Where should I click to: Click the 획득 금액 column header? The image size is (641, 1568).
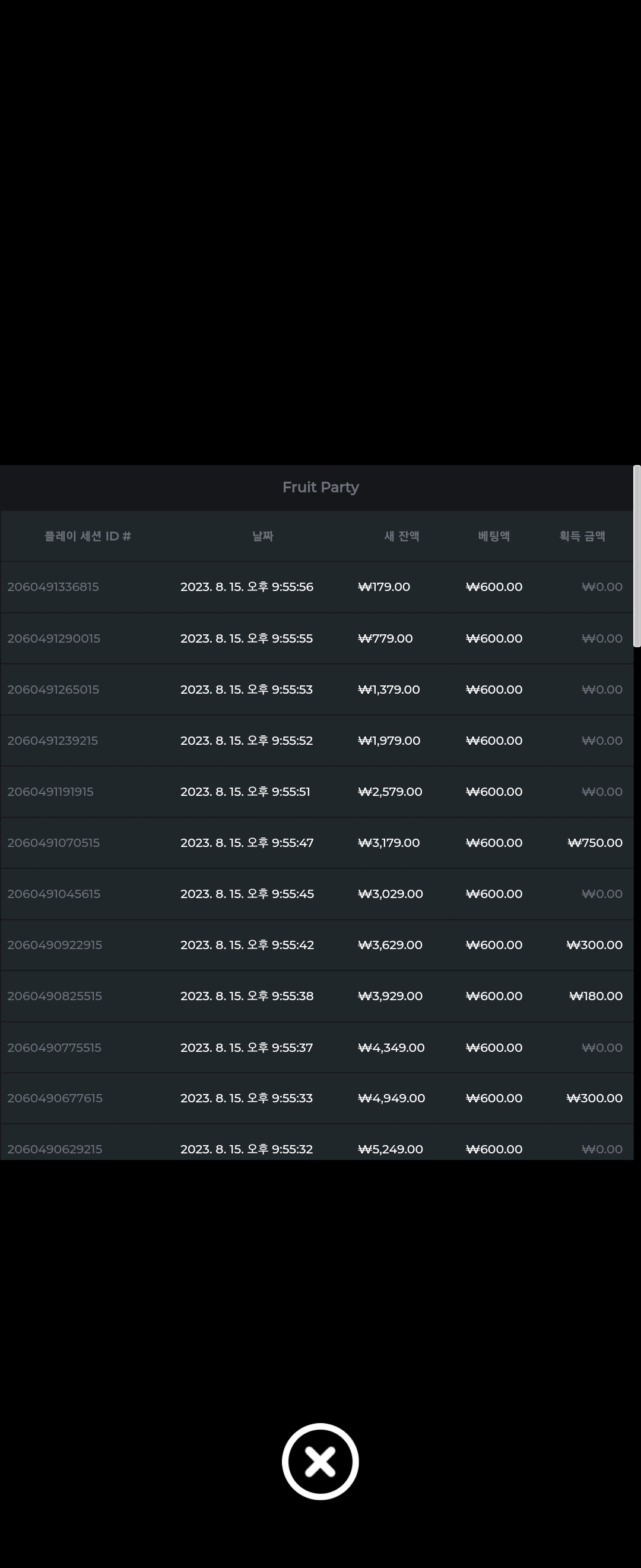[582, 536]
